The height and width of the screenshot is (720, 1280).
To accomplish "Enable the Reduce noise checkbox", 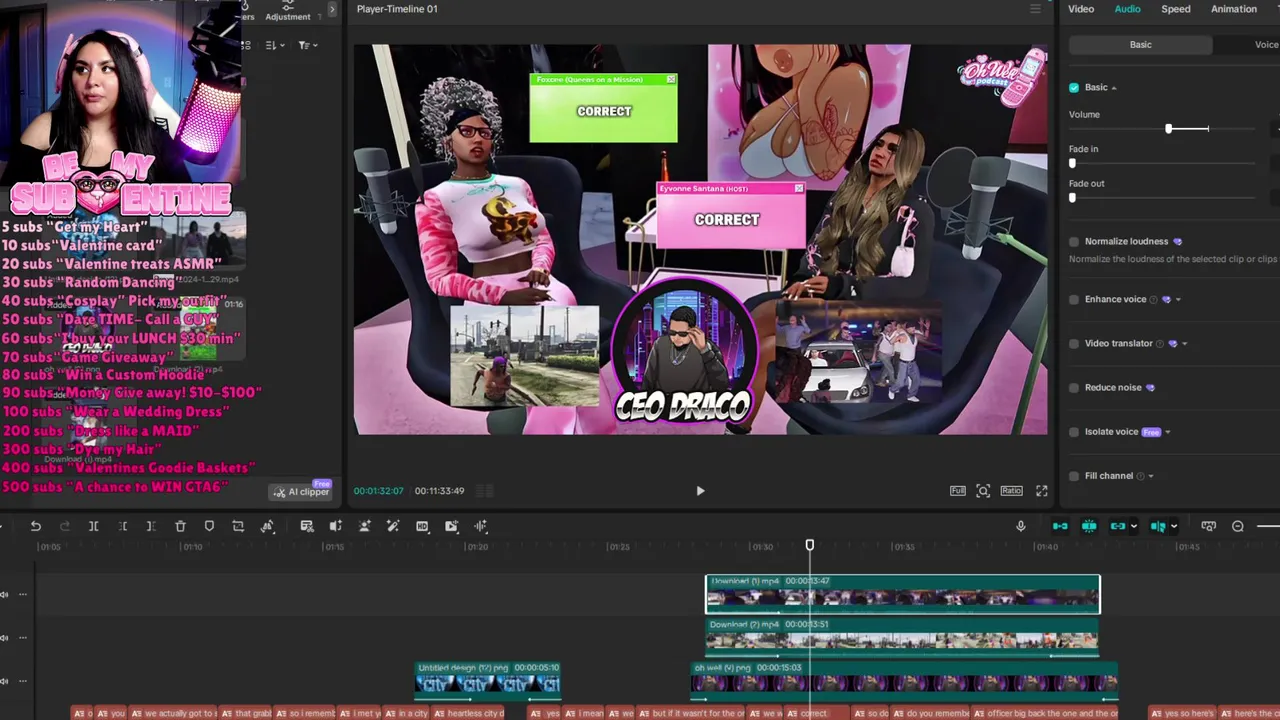I will [x=1074, y=387].
